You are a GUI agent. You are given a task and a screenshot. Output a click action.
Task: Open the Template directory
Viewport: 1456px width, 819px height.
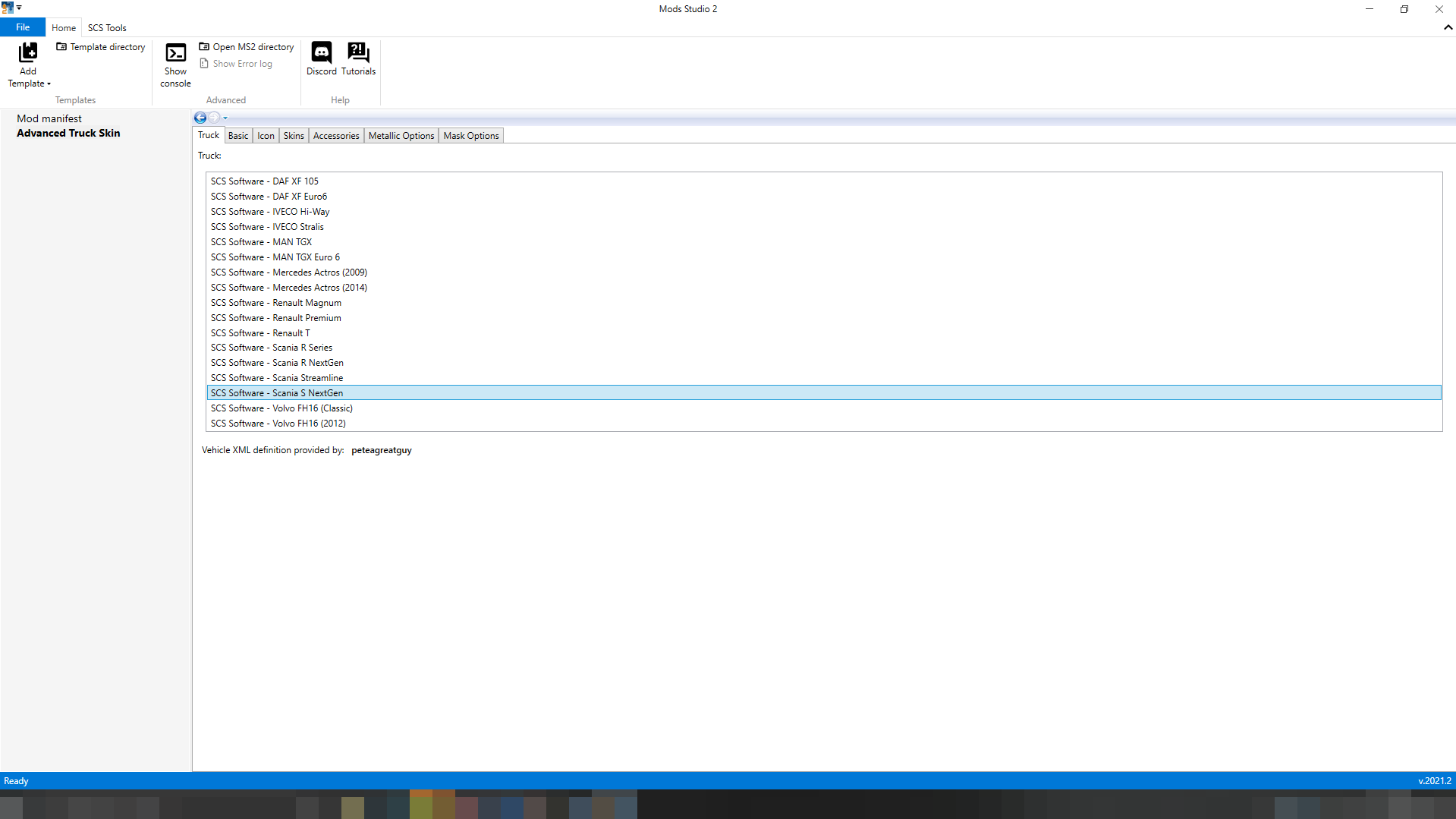[x=101, y=47]
